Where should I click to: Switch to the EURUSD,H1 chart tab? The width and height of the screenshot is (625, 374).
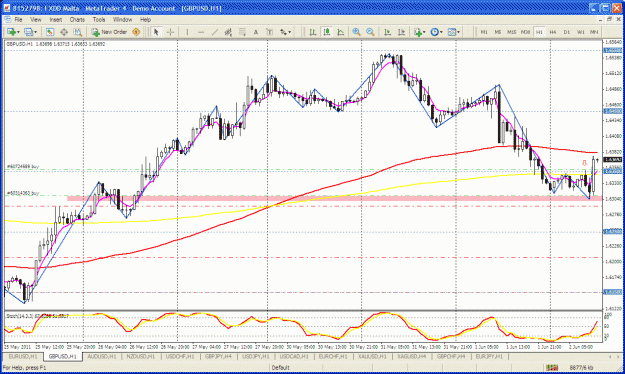tap(23, 356)
